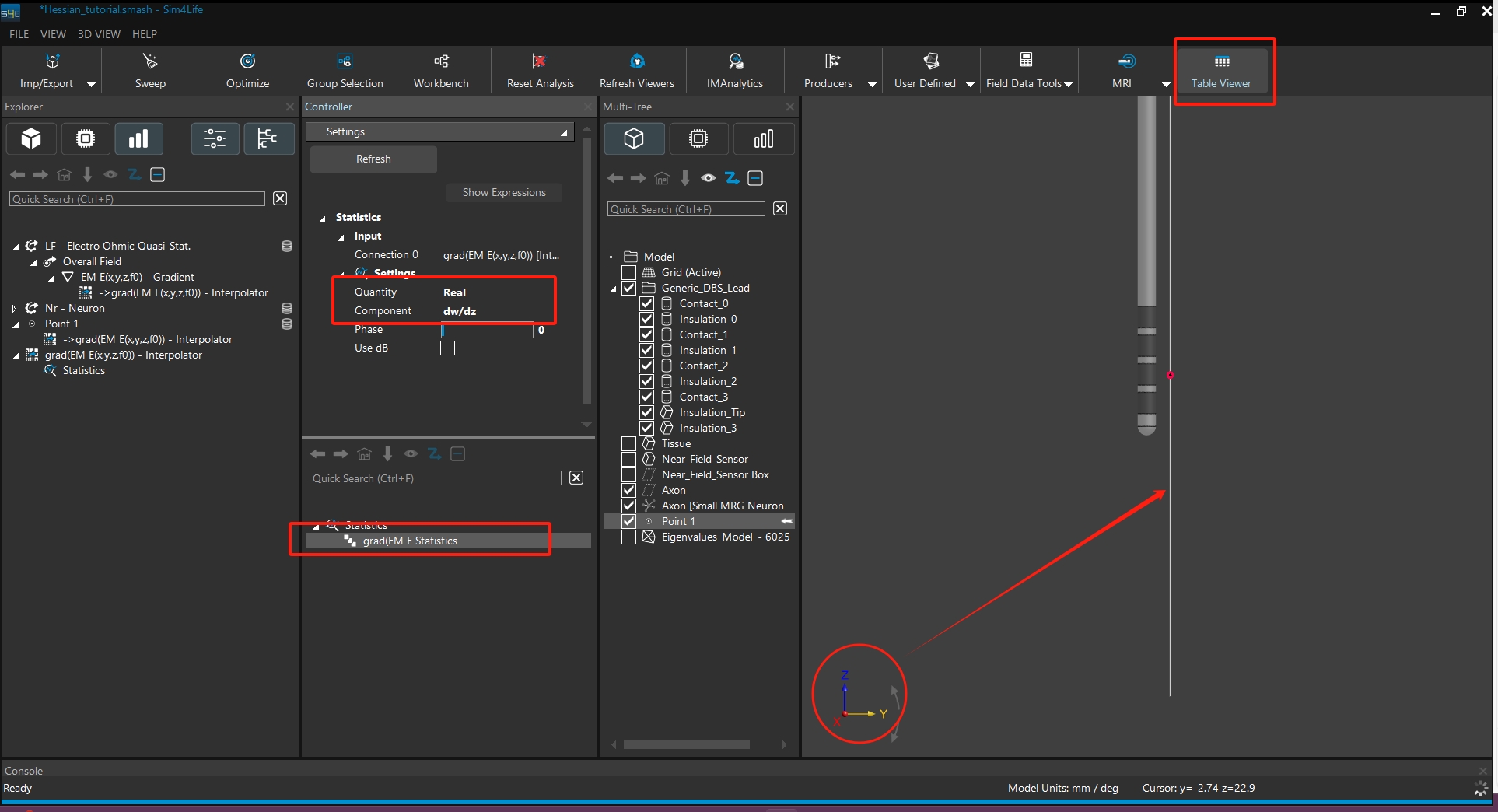Open the Producers dropdown arrow
The width and height of the screenshot is (1498, 812).
click(x=871, y=84)
